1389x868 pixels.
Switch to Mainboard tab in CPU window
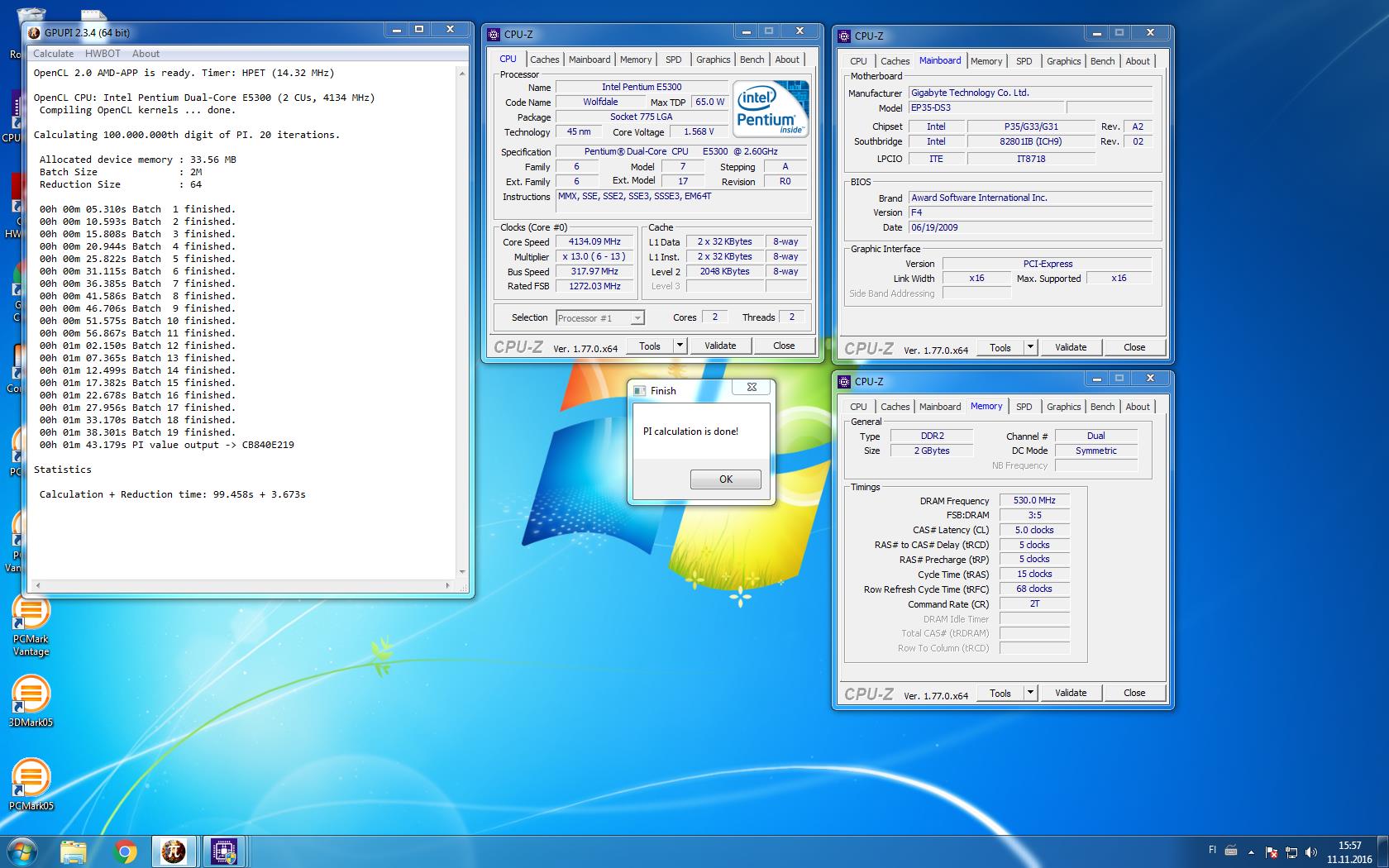(x=589, y=60)
